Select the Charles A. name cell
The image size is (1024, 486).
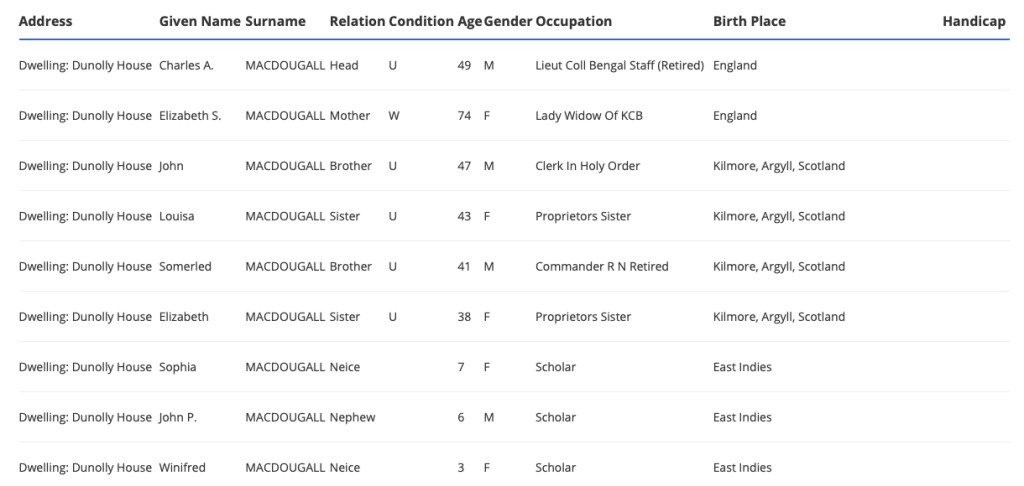(x=186, y=66)
